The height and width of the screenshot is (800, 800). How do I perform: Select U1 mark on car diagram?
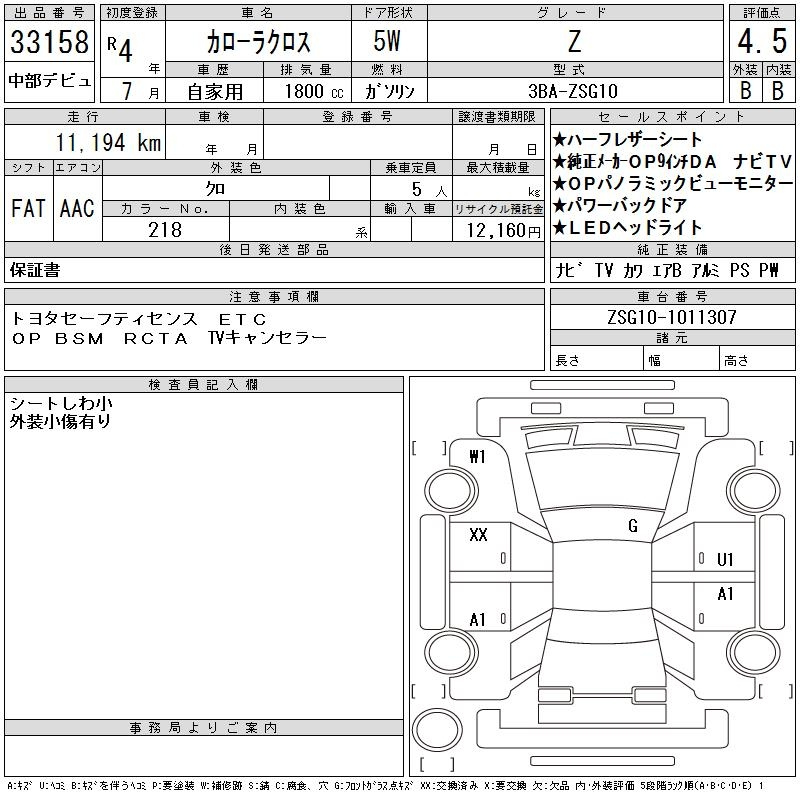tap(725, 560)
